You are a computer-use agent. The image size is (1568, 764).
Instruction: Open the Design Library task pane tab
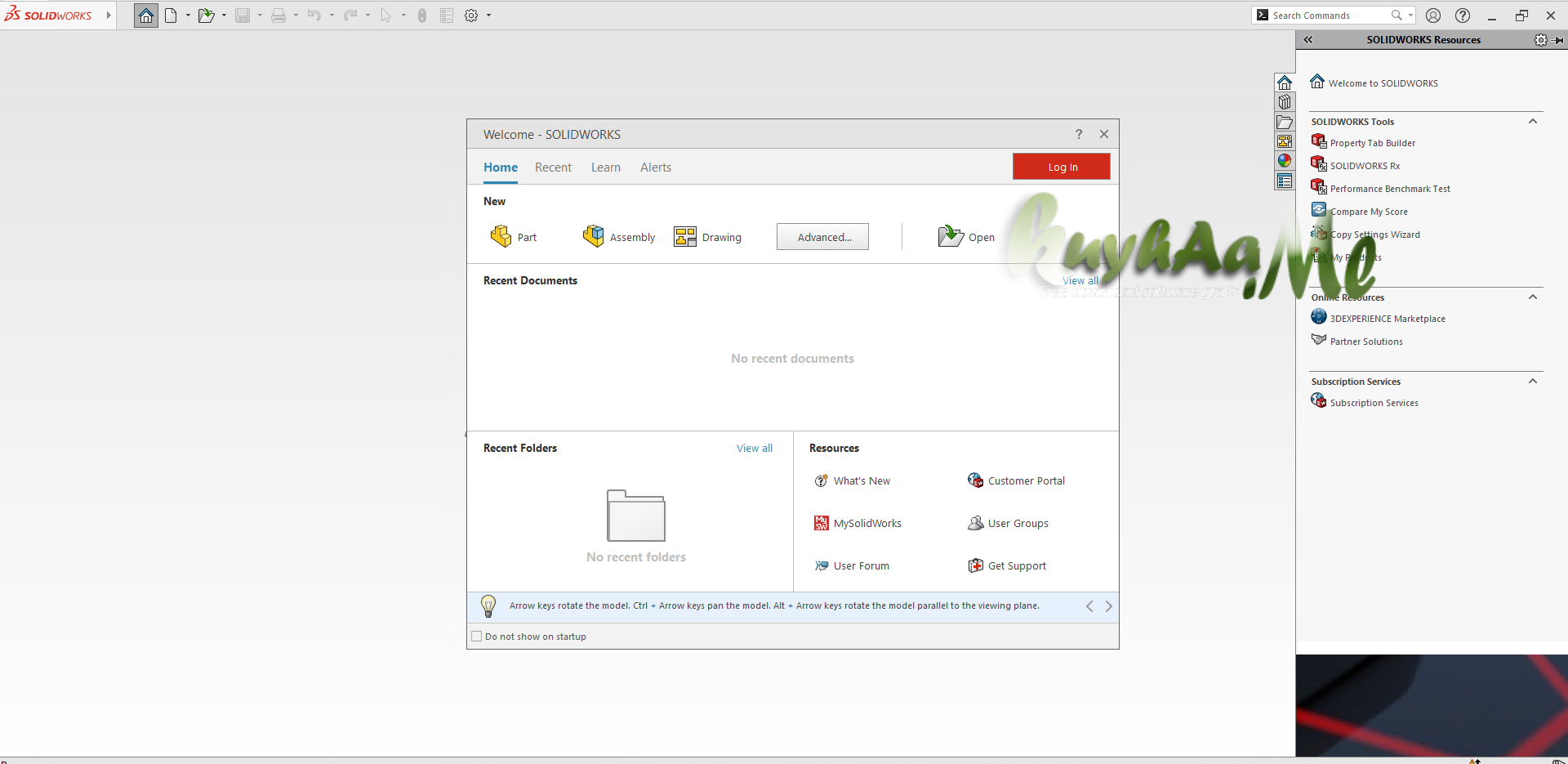point(1285,102)
